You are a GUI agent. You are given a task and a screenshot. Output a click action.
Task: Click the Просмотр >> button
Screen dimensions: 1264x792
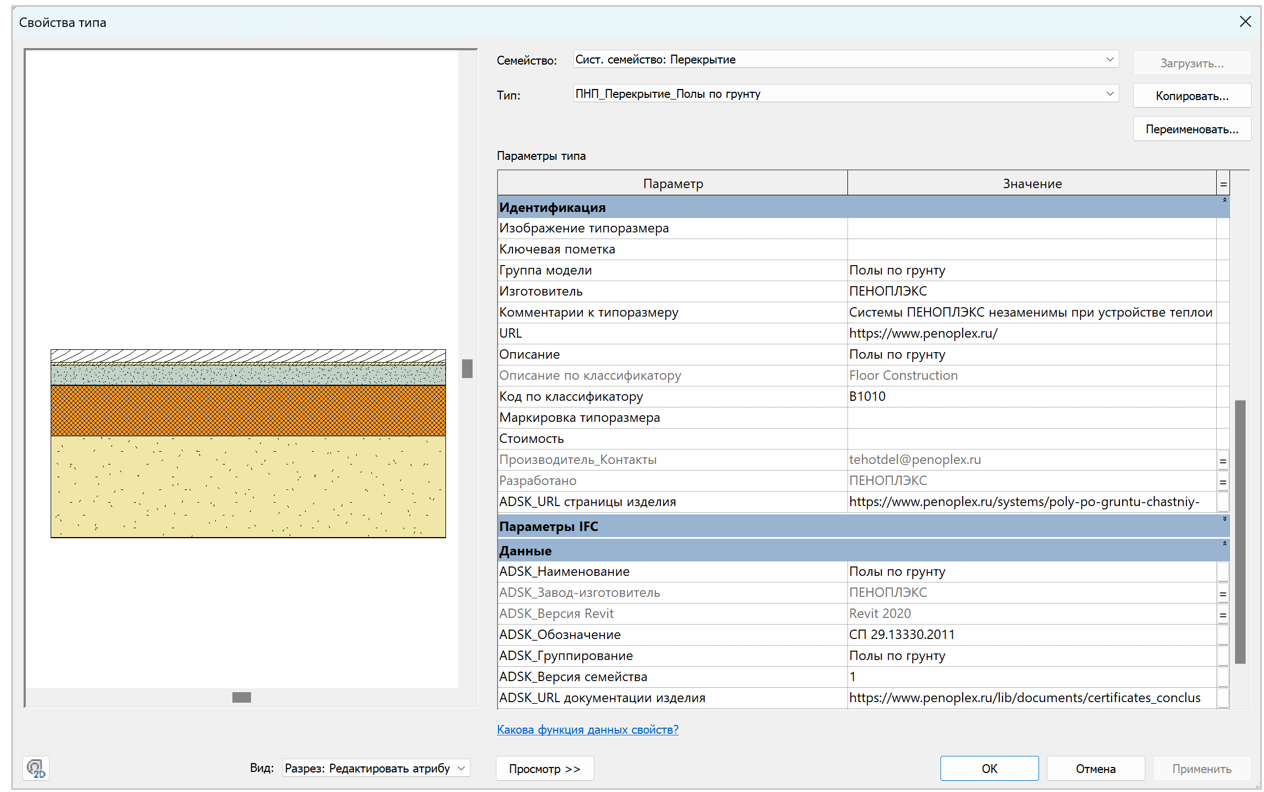pos(544,769)
